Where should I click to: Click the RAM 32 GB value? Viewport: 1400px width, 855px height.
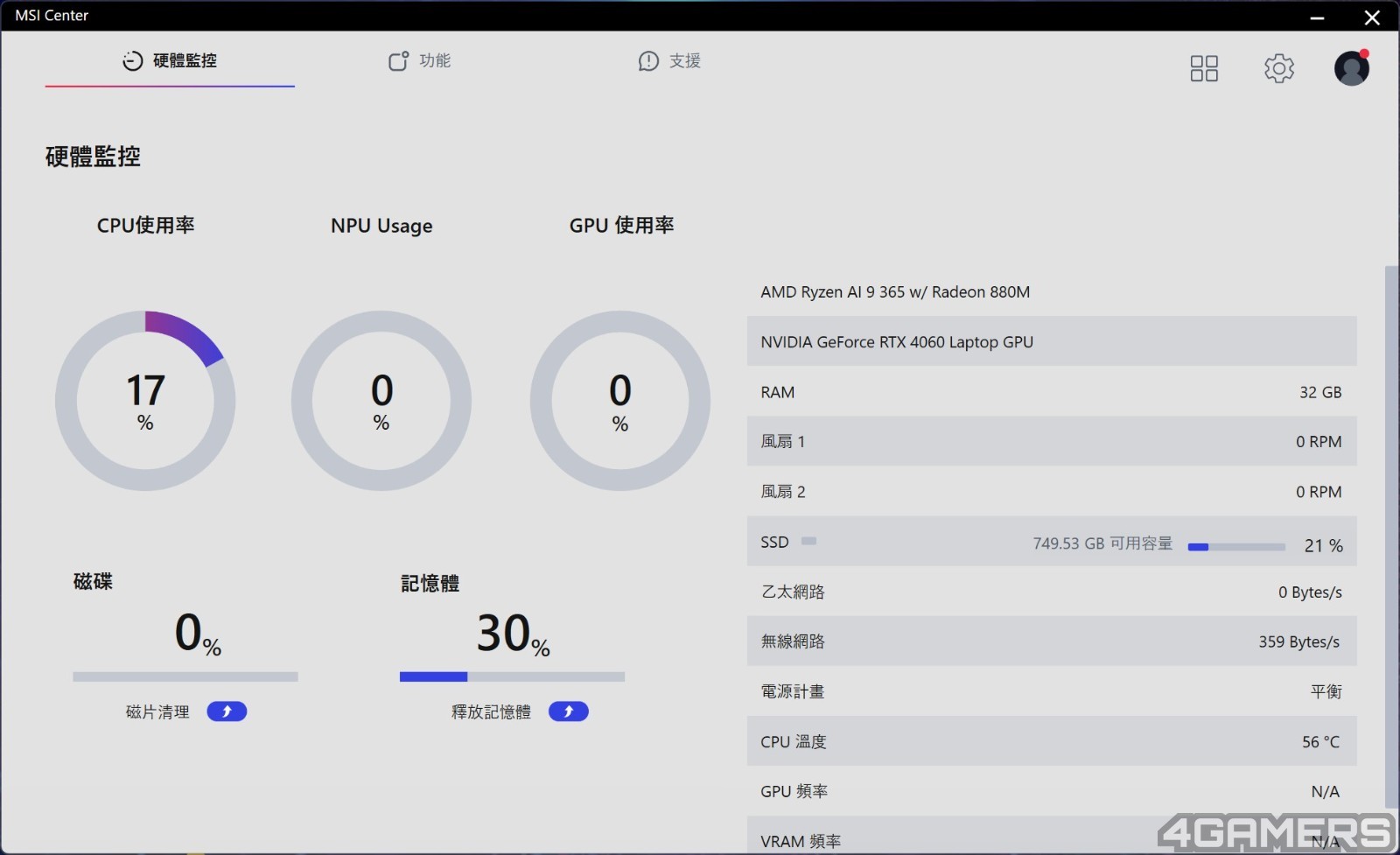(x=1320, y=392)
